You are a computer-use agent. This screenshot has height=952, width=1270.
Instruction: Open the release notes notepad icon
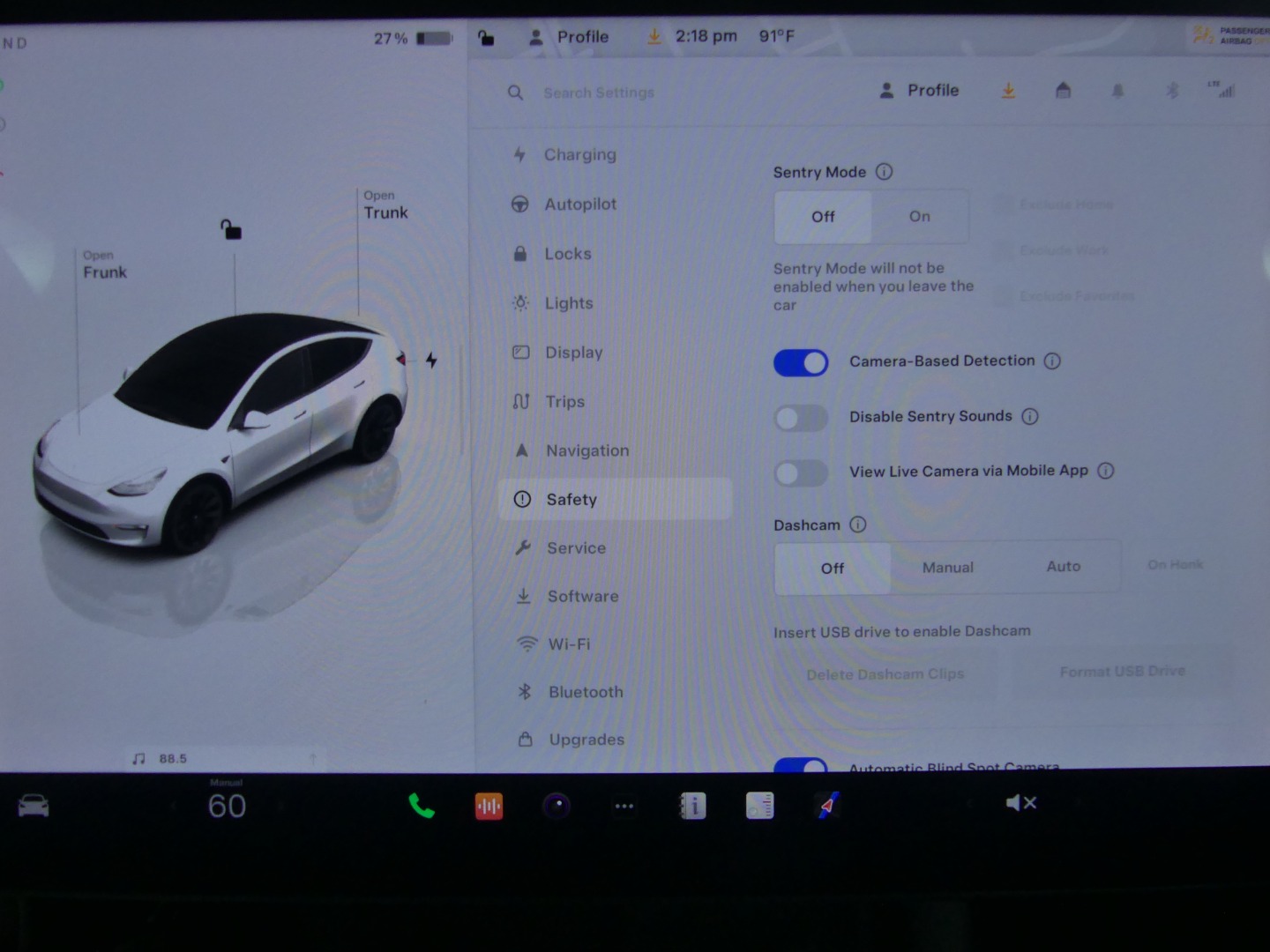[x=759, y=806]
